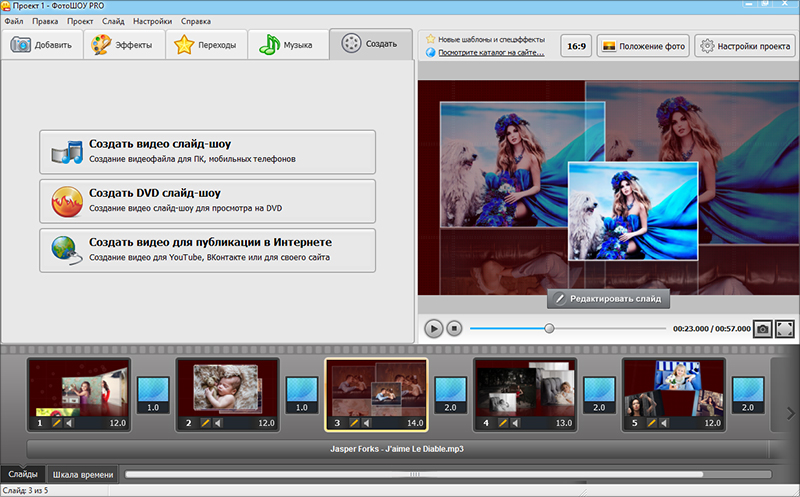
Task: Click the sound icon on slide 5
Action: 664,423
